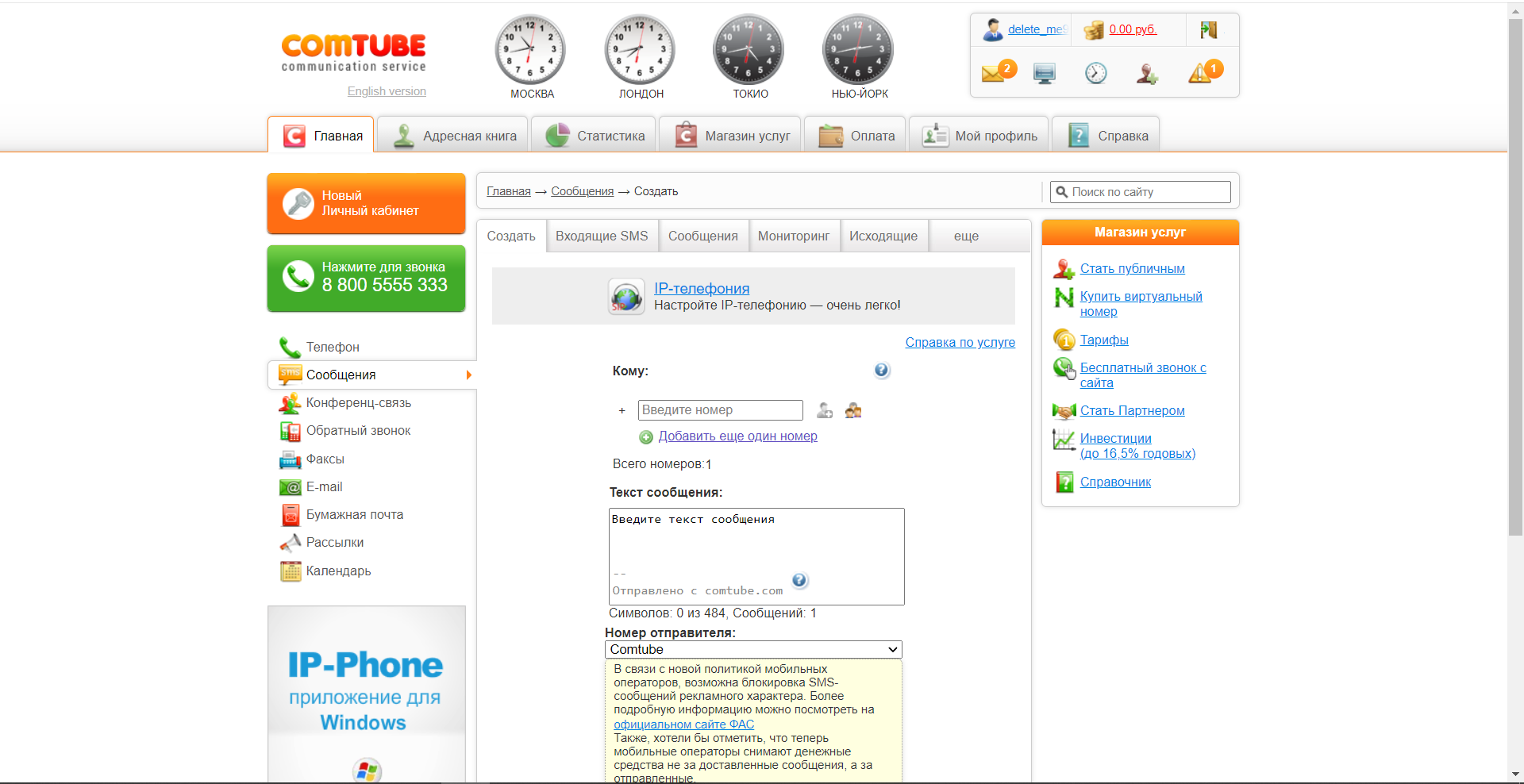Open the Стать публичным link
1524x784 pixels.
pos(1132,268)
